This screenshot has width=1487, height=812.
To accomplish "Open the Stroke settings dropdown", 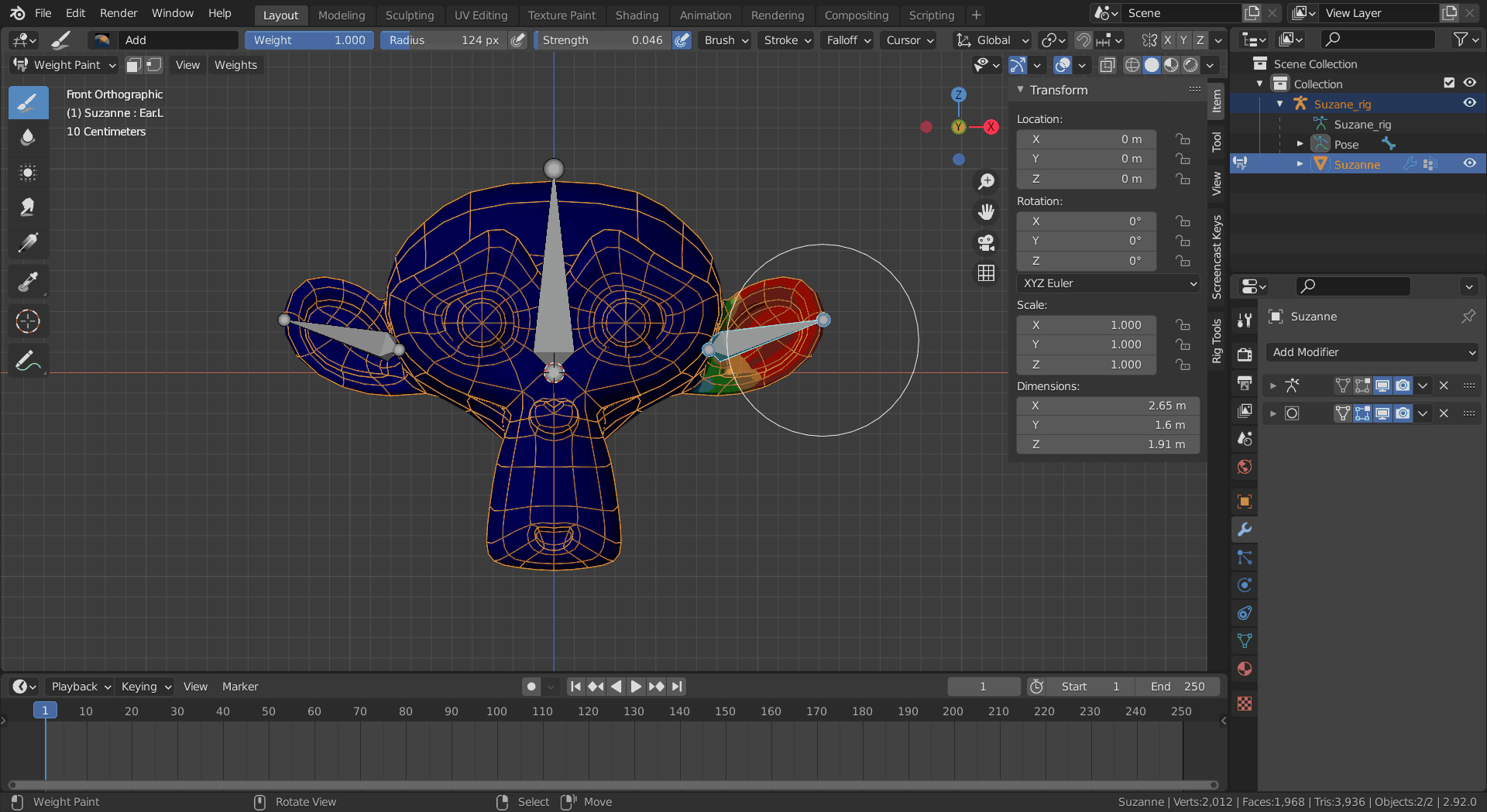I will (x=786, y=40).
